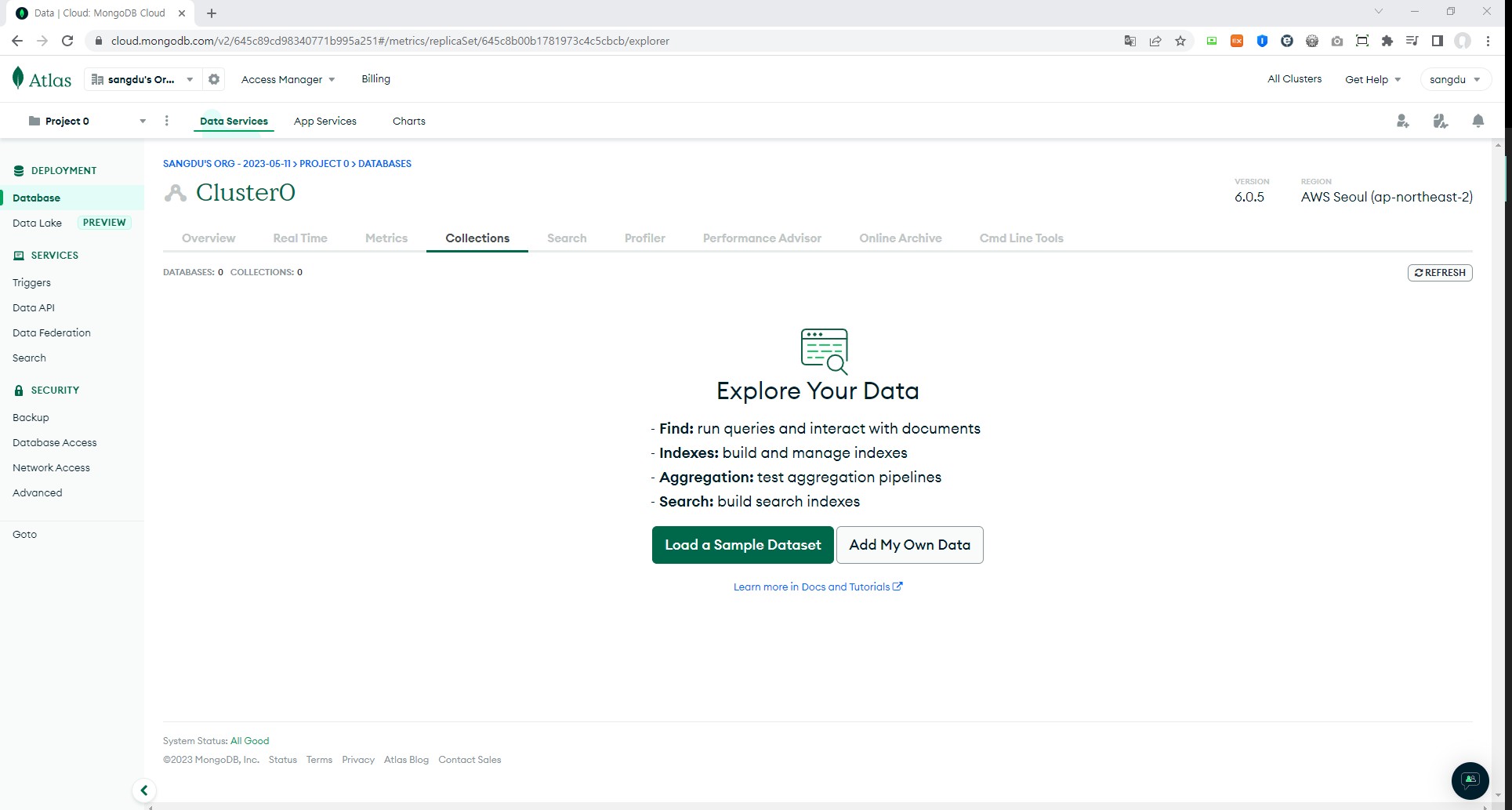Open the cluster Overview tab
This screenshot has height=810, width=1512.
coord(208,238)
